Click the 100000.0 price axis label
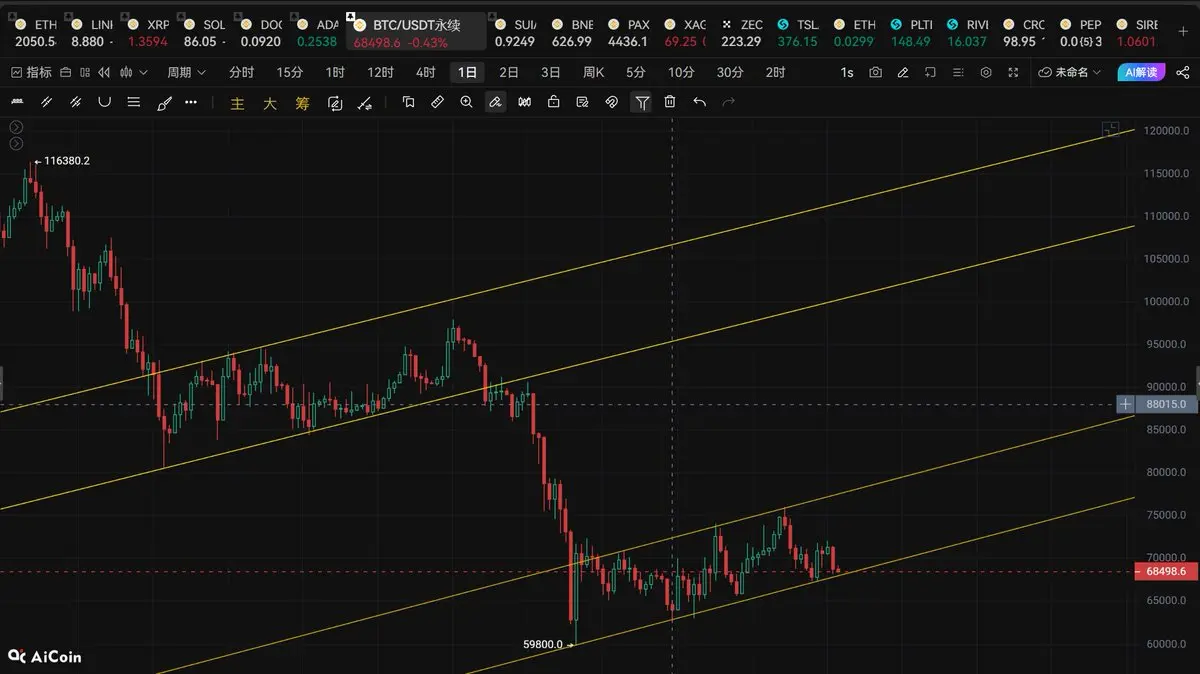The width and height of the screenshot is (1200, 674). [x=1166, y=302]
